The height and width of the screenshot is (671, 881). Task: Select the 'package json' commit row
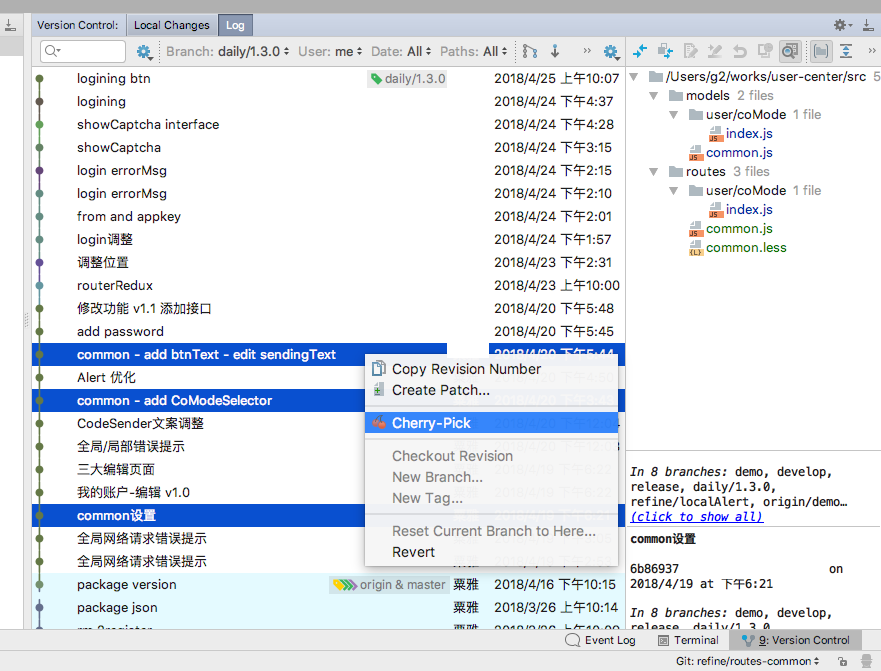pos(329,608)
